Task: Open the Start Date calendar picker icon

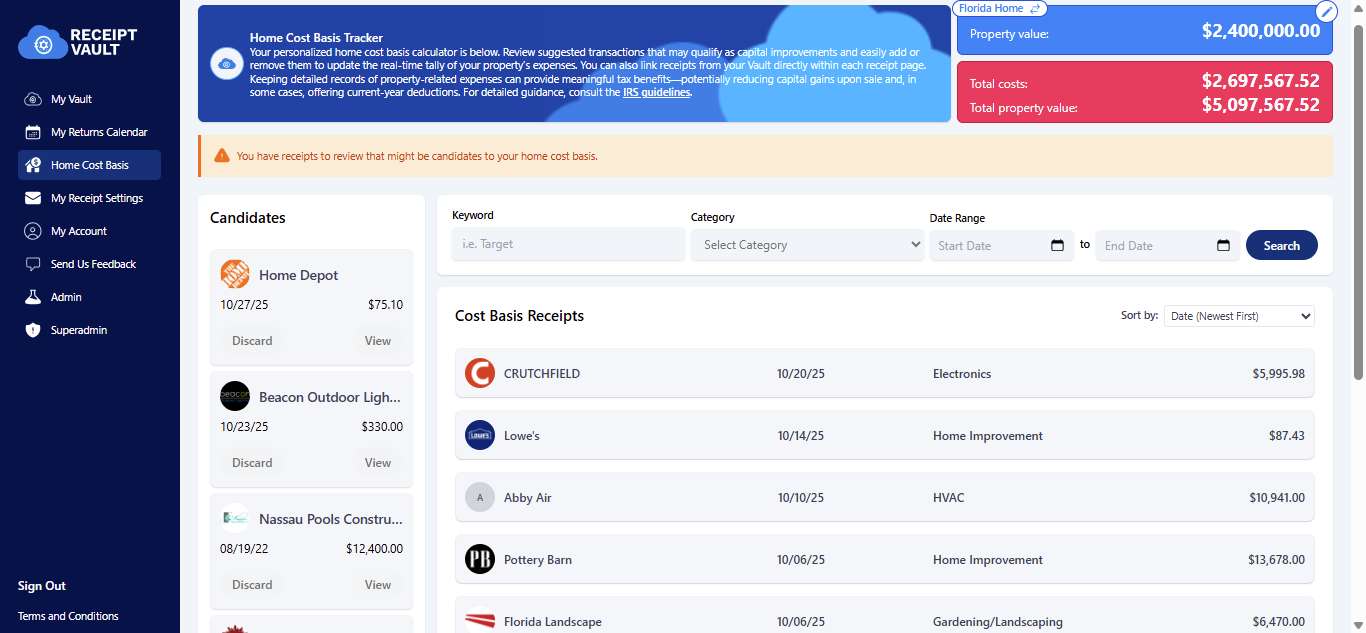Action: (x=1057, y=245)
